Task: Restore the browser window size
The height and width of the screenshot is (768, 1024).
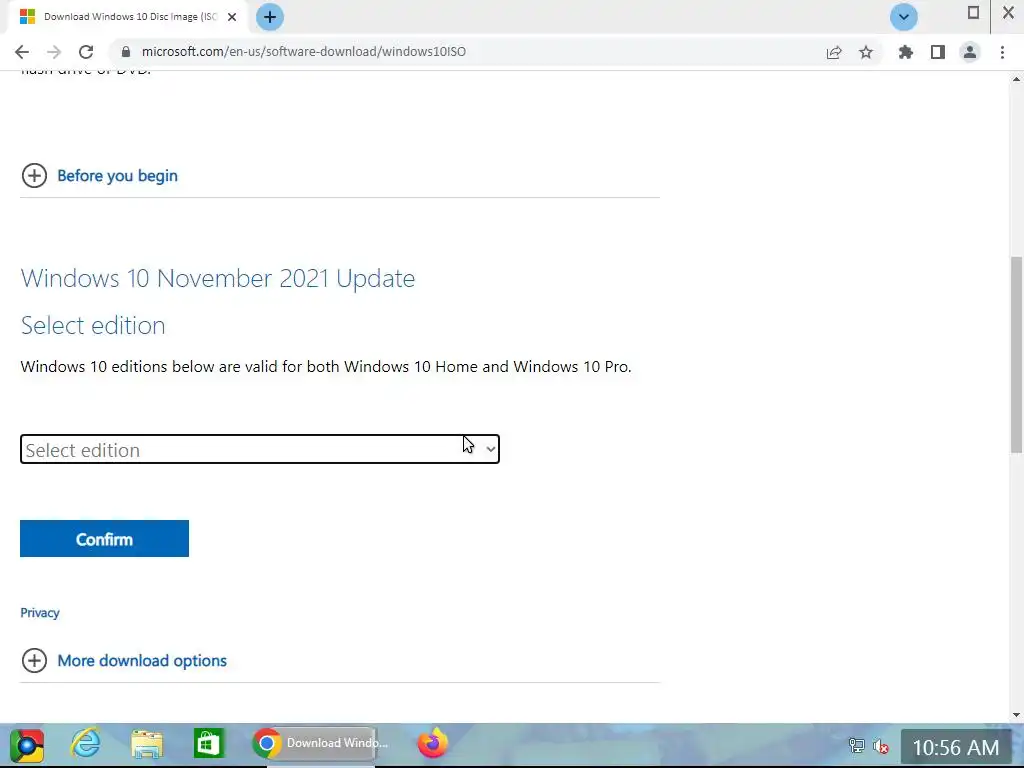Action: point(973,13)
